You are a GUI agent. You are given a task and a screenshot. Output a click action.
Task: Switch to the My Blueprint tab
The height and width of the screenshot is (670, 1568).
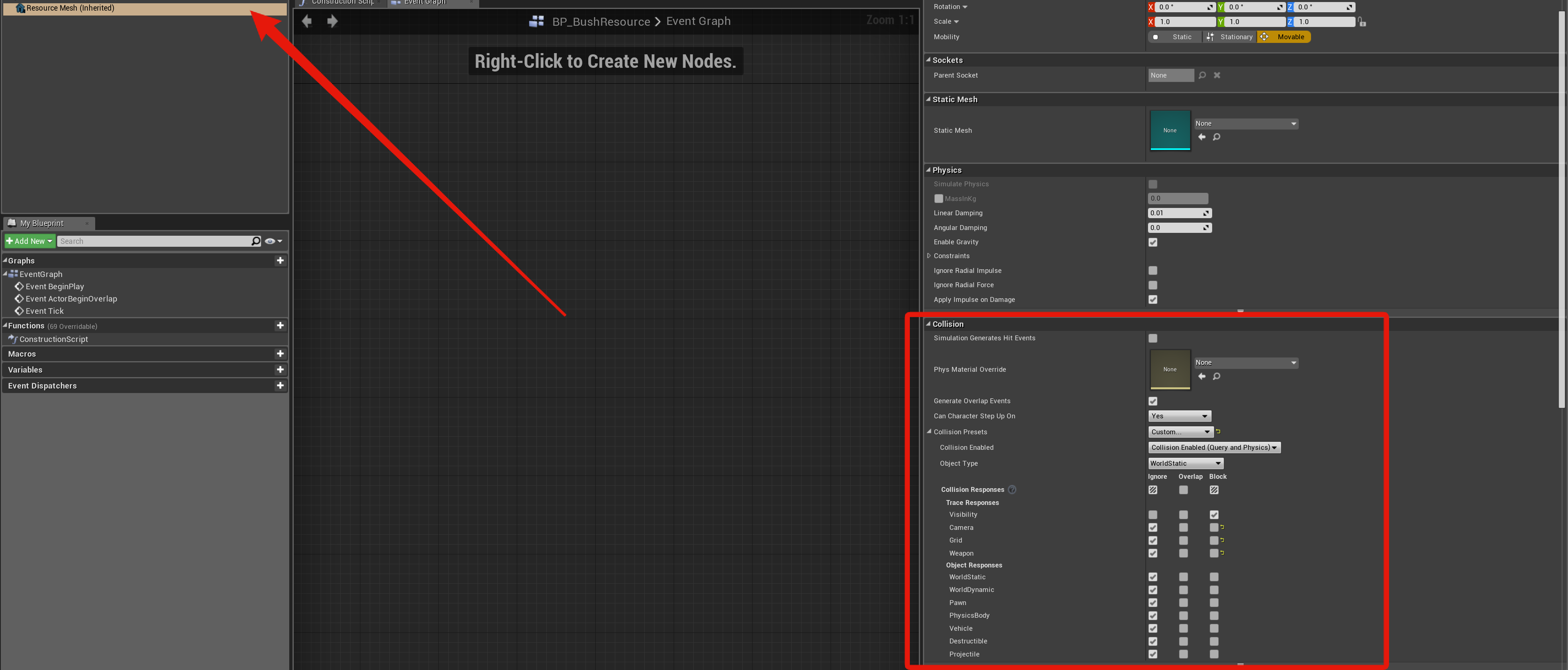click(41, 223)
